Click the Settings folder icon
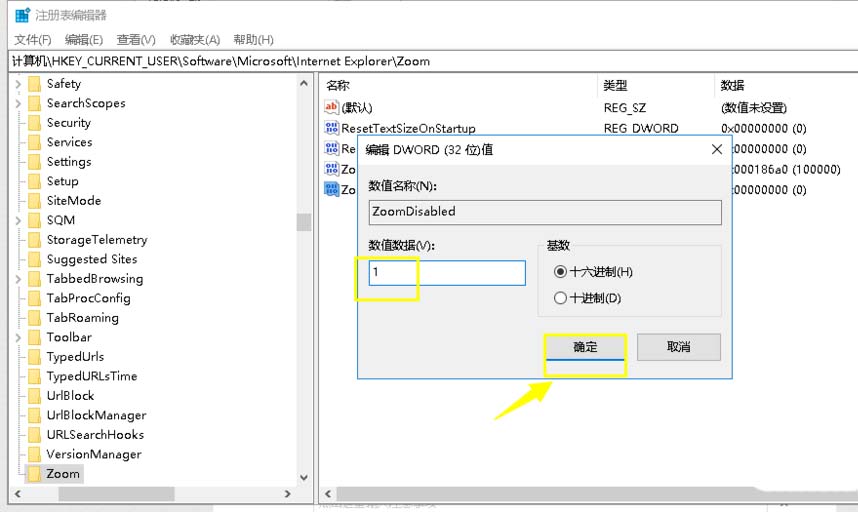Screen dimensions: 858x512 [34, 162]
